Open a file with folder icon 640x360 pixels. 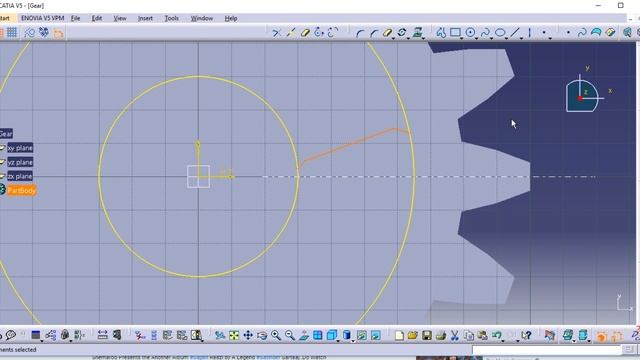coord(413,336)
